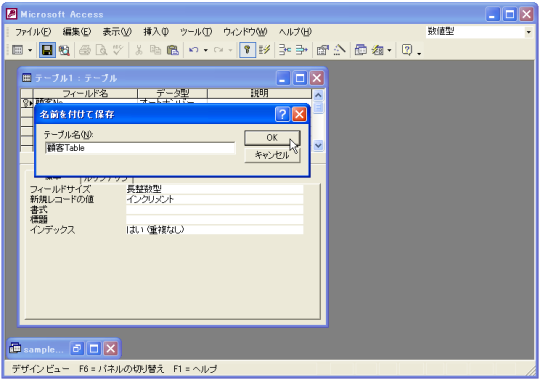The width and height of the screenshot is (540, 380).
Task: Click OK in the save dialog
Action: (x=272, y=137)
